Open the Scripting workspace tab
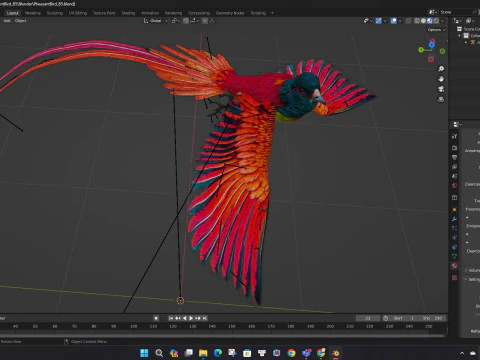The width and height of the screenshot is (480, 360). pos(258,13)
